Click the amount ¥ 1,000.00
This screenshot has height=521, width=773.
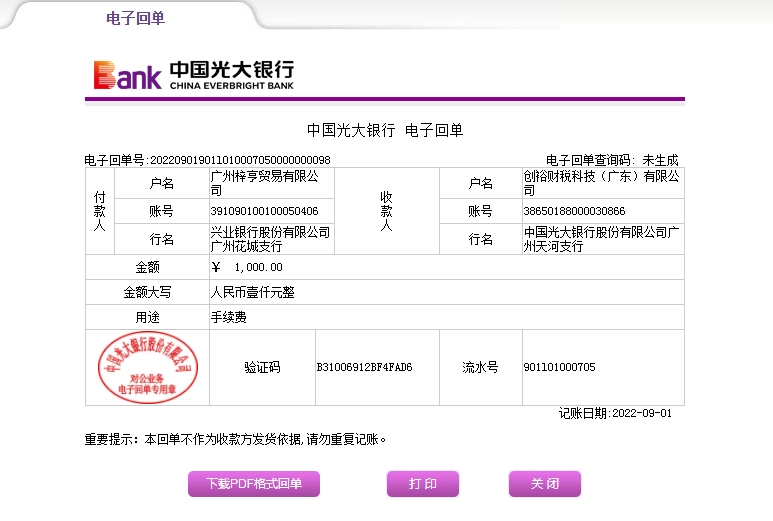coord(247,267)
